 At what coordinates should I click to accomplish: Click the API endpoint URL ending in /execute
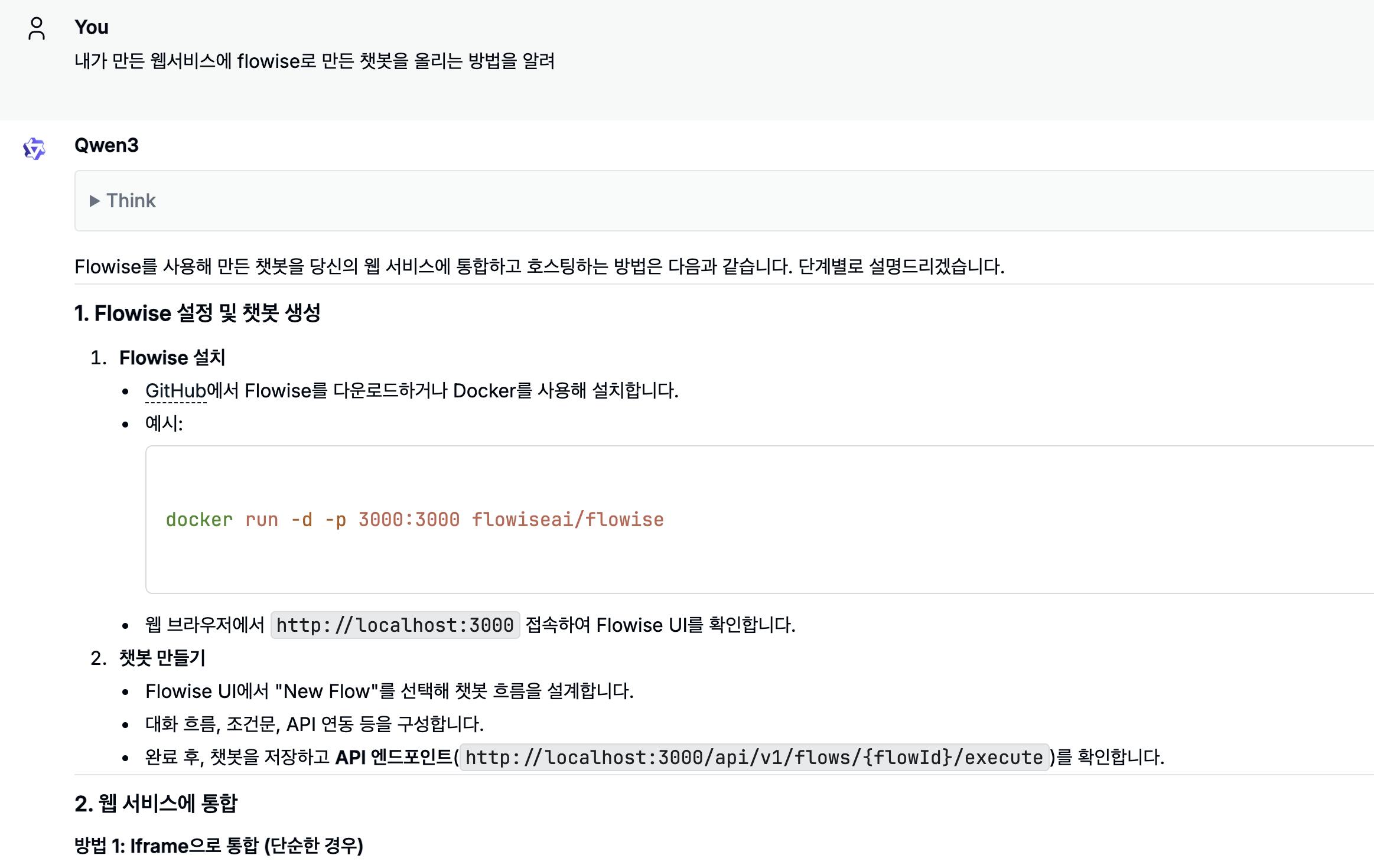[754, 758]
